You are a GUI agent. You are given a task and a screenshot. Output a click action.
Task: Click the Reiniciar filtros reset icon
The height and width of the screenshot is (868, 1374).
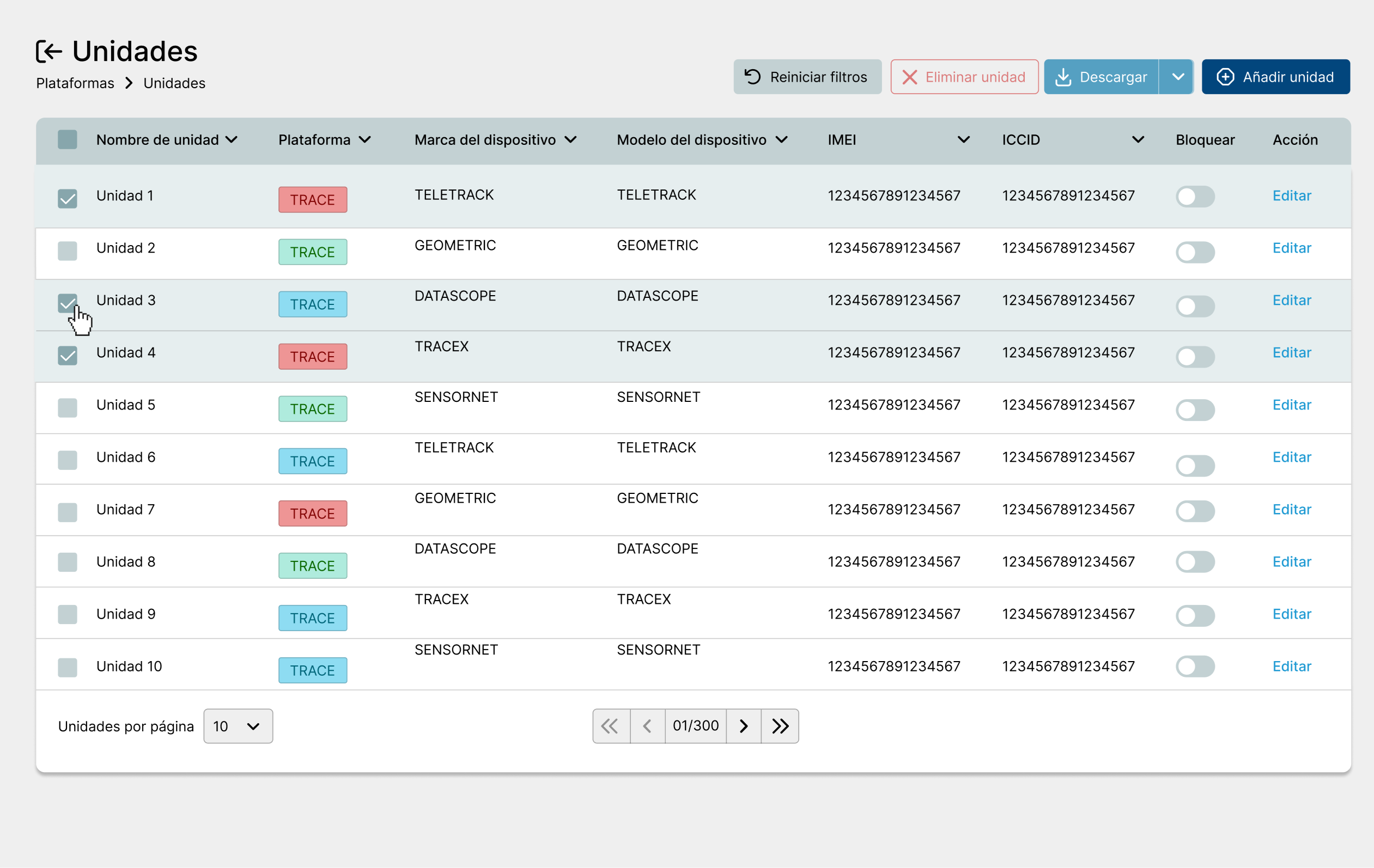coord(752,77)
